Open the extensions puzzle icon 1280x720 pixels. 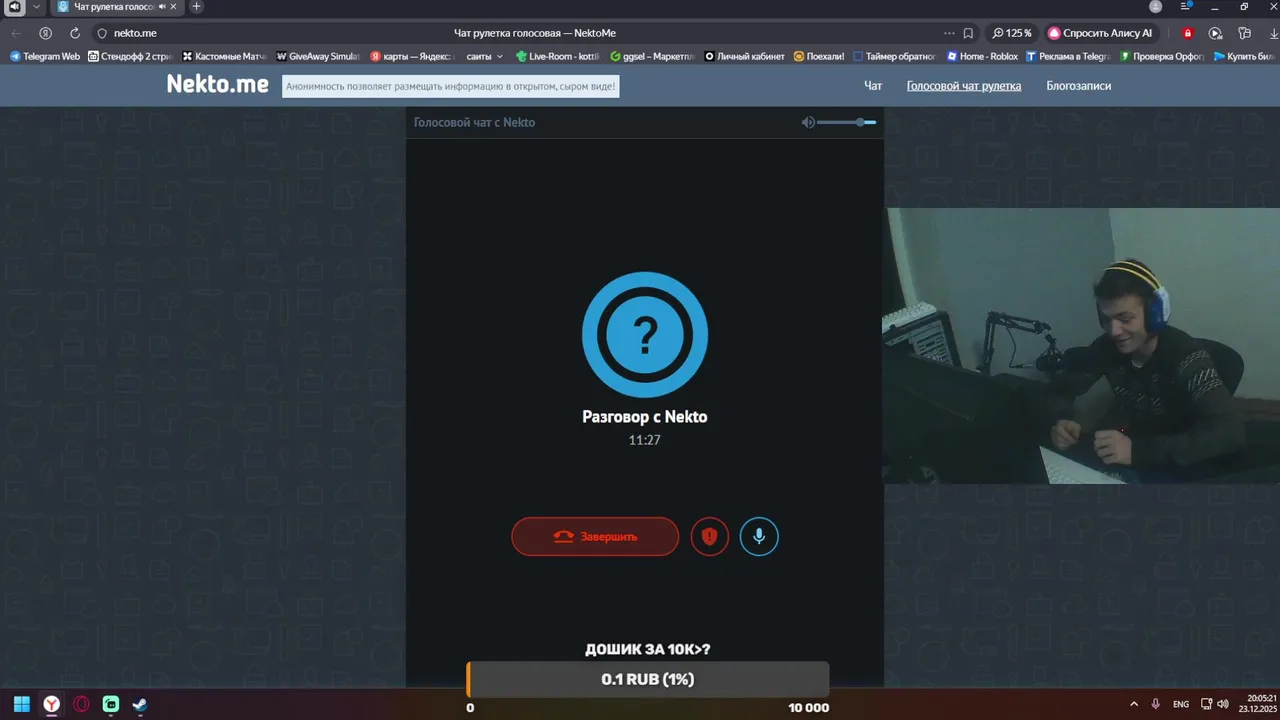1244,33
